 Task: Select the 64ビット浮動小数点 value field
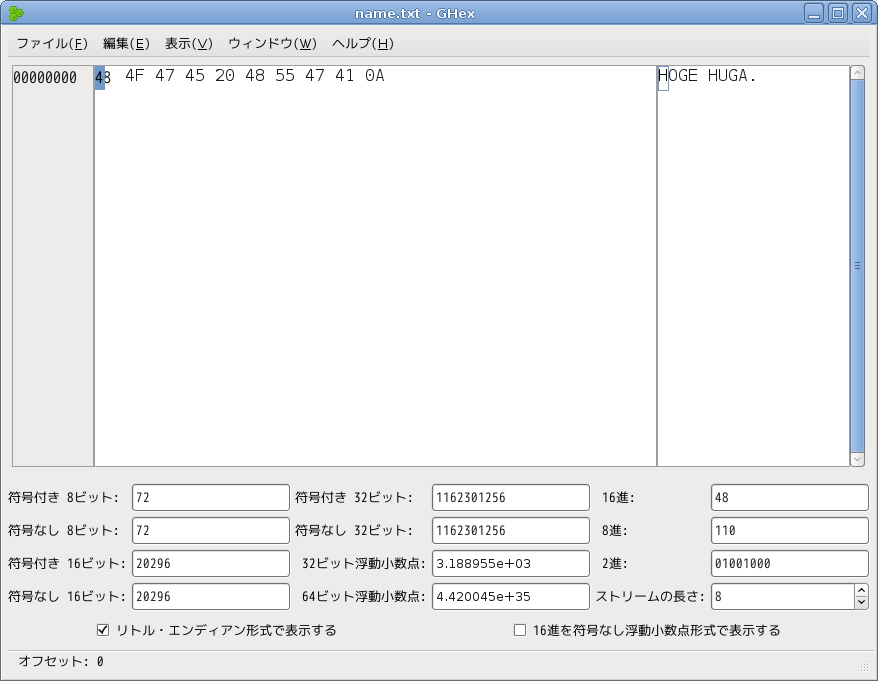pyautogui.click(x=510, y=596)
